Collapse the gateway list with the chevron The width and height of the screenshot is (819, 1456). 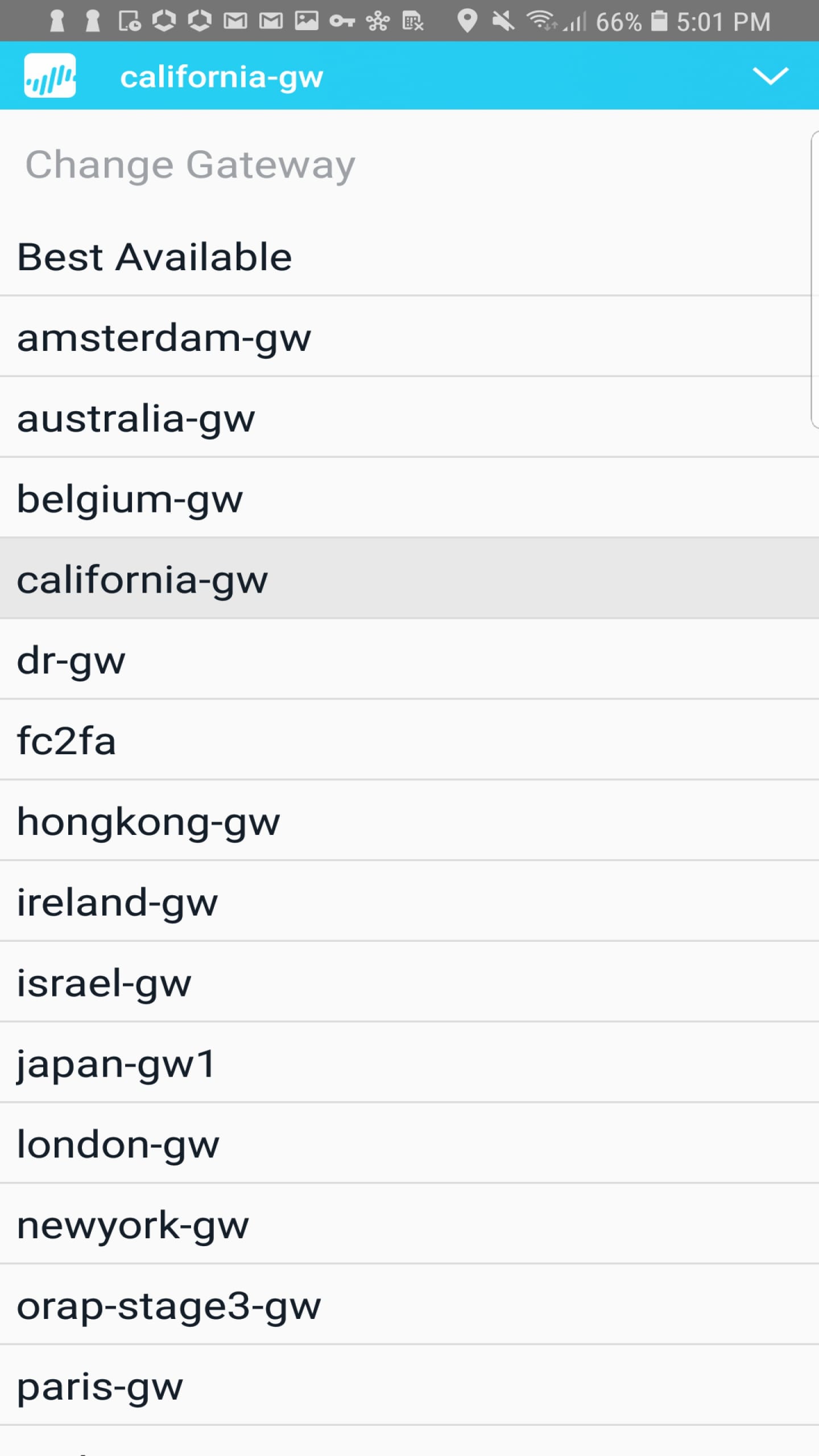click(x=771, y=76)
